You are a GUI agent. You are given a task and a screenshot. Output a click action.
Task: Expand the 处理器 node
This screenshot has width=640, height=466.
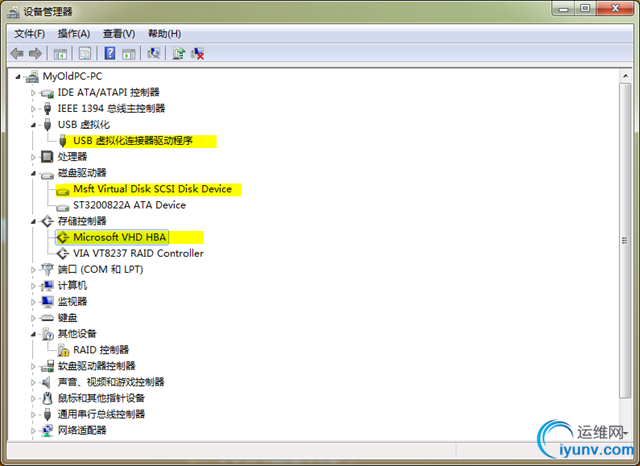pos(33,157)
